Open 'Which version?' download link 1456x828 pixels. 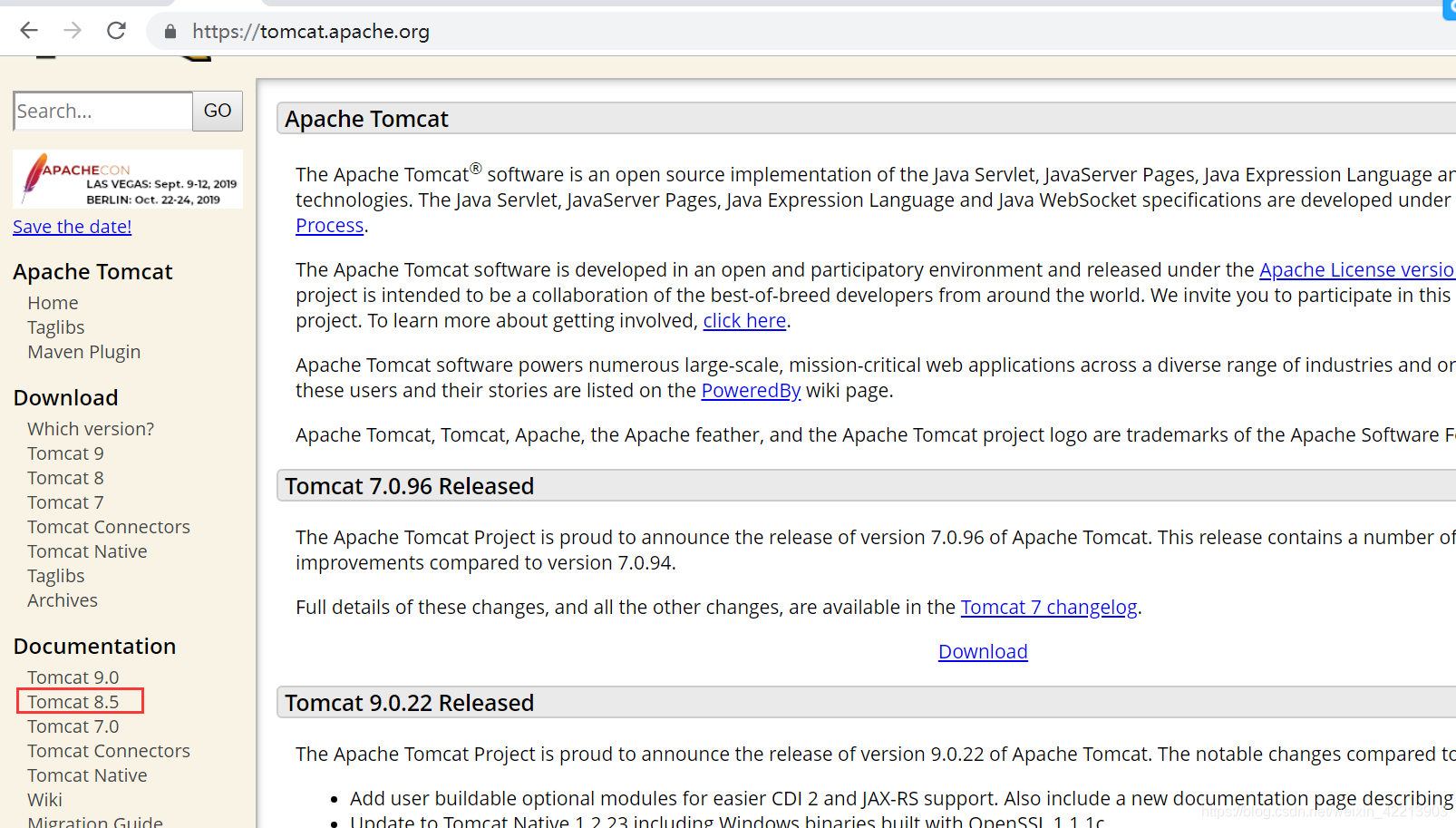coord(91,429)
